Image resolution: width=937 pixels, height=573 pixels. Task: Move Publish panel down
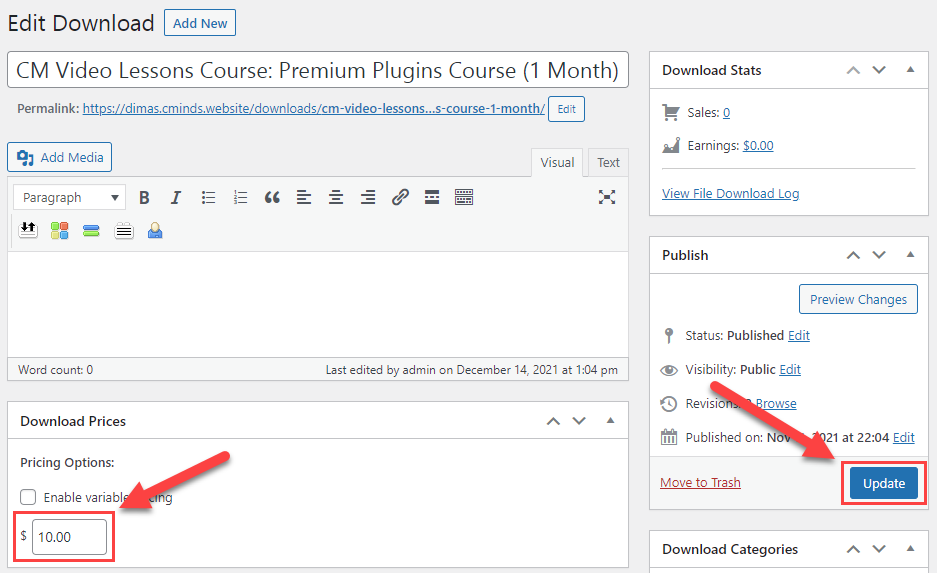pyautogui.click(x=879, y=255)
